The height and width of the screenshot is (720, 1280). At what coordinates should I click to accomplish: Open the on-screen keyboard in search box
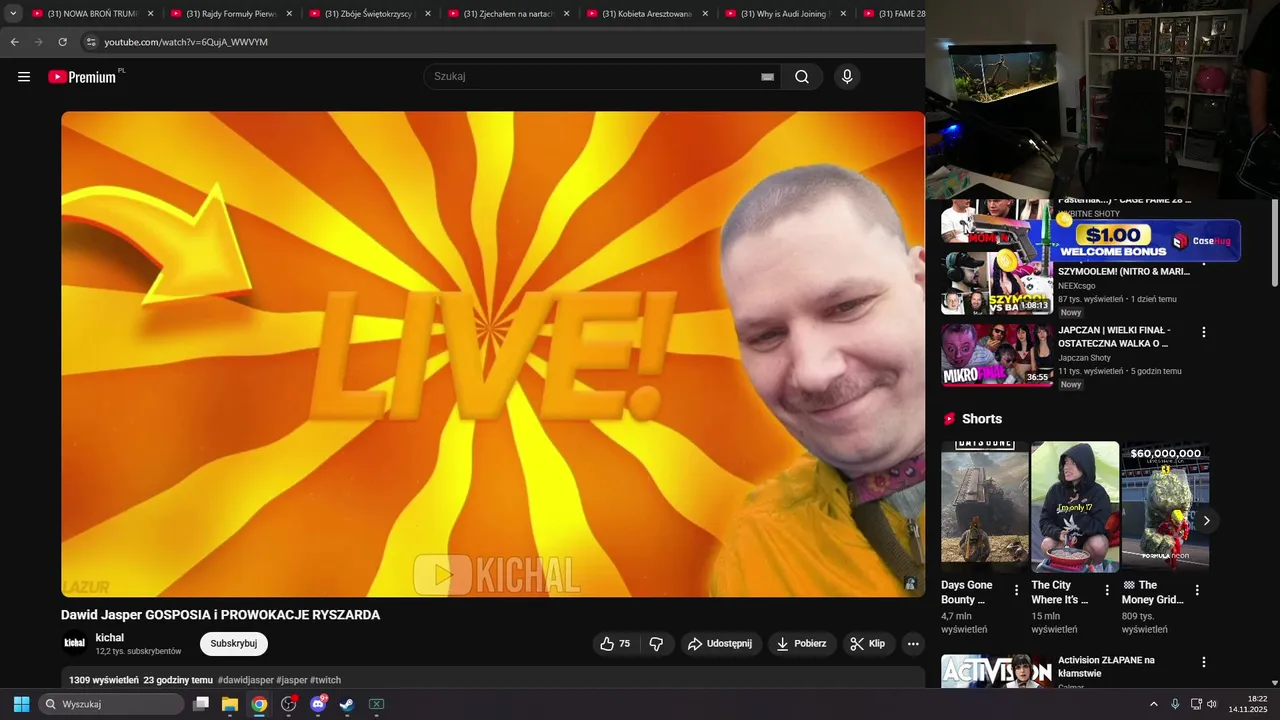point(768,77)
